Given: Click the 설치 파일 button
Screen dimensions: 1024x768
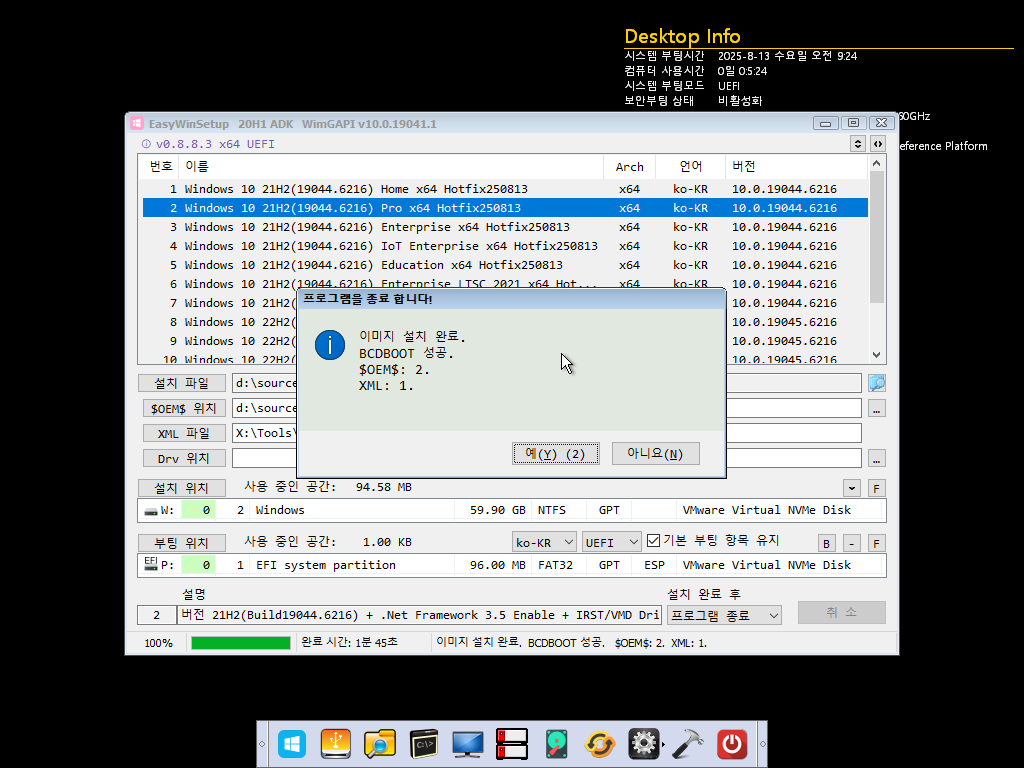Looking at the screenshot, I should [x=182, y=383].
